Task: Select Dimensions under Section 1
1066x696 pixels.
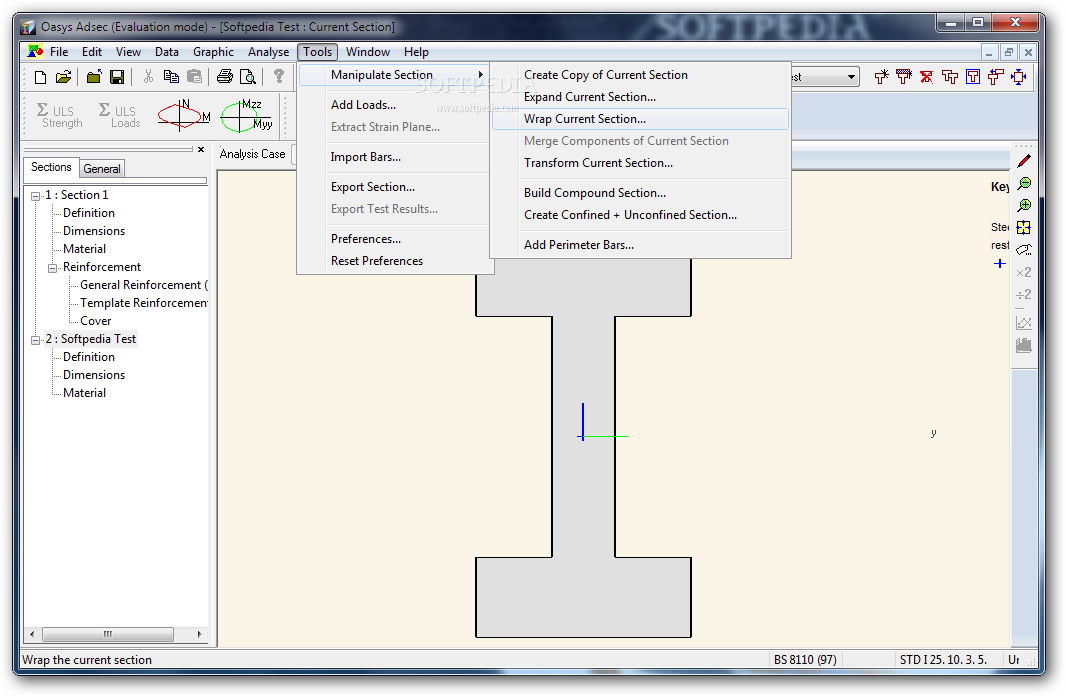Action: coord(94,231)
